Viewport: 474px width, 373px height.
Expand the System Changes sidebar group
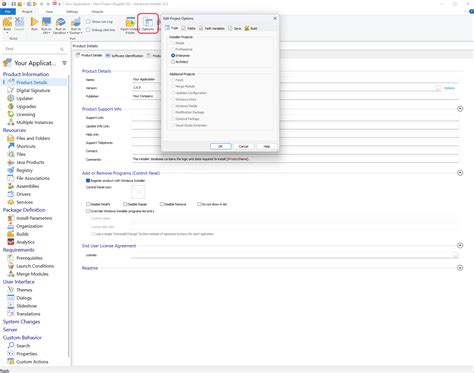pos(21,322)
